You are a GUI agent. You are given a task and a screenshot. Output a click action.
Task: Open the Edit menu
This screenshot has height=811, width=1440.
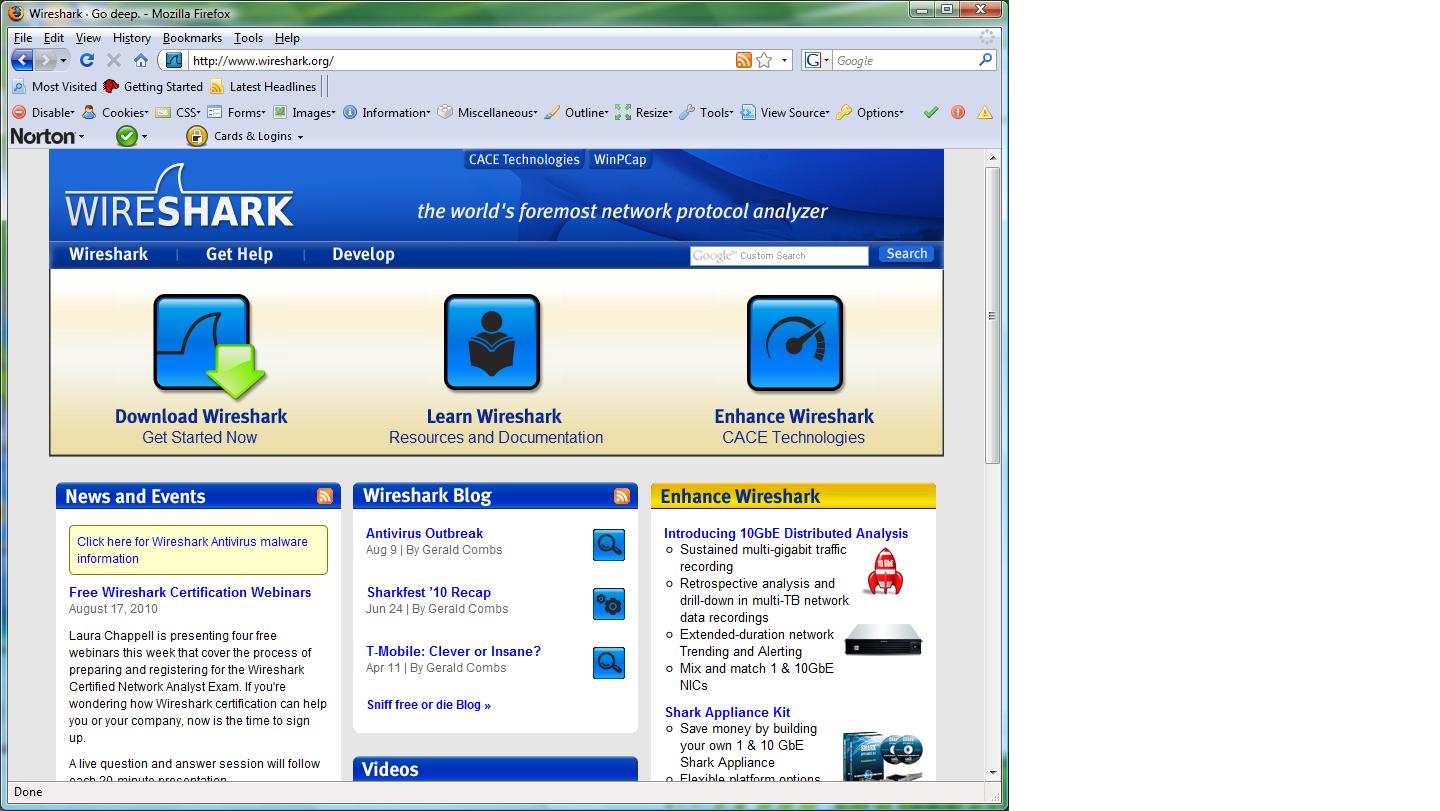coord(54,38)
